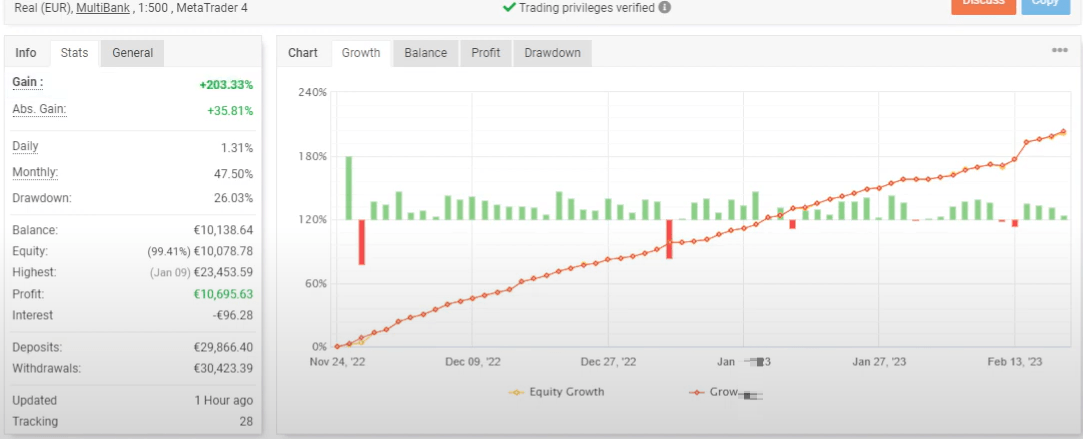
Task: Click the blue Copy button
Action: click(1045, 4)
